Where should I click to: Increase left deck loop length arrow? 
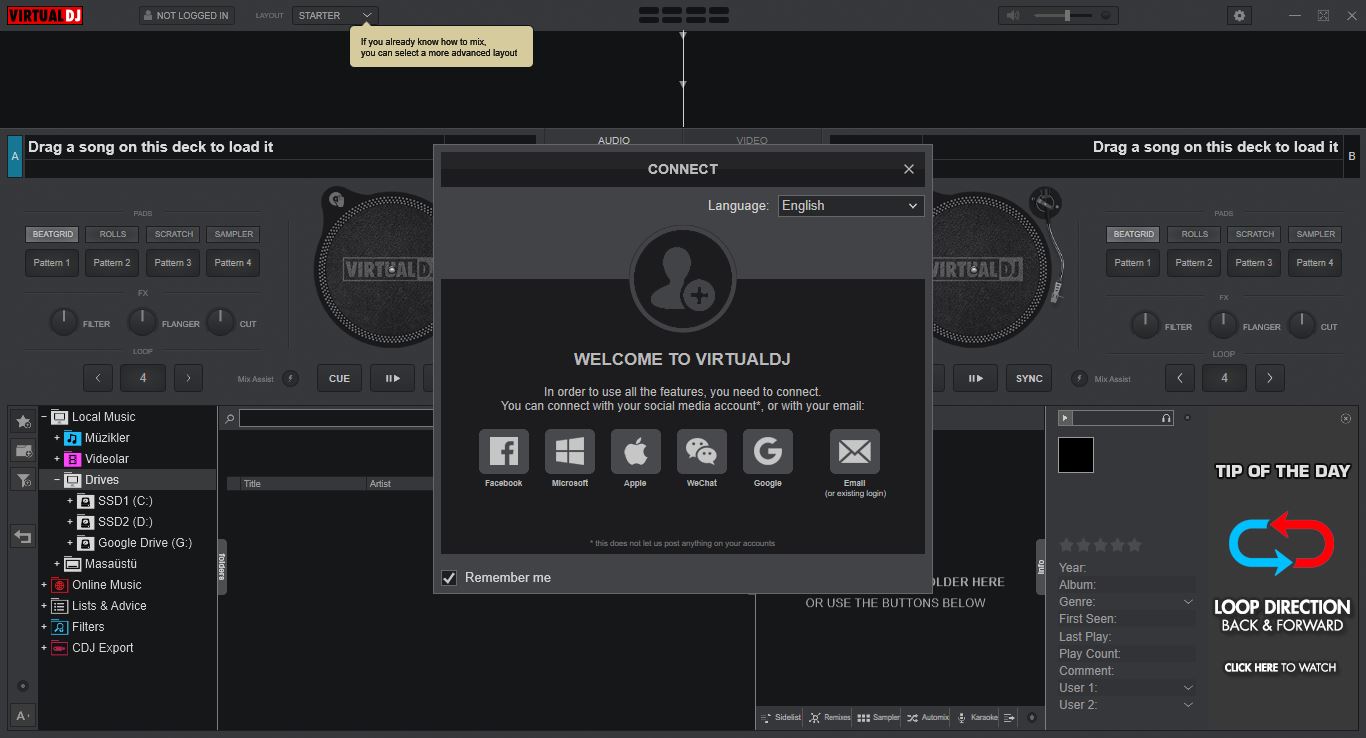188,378
